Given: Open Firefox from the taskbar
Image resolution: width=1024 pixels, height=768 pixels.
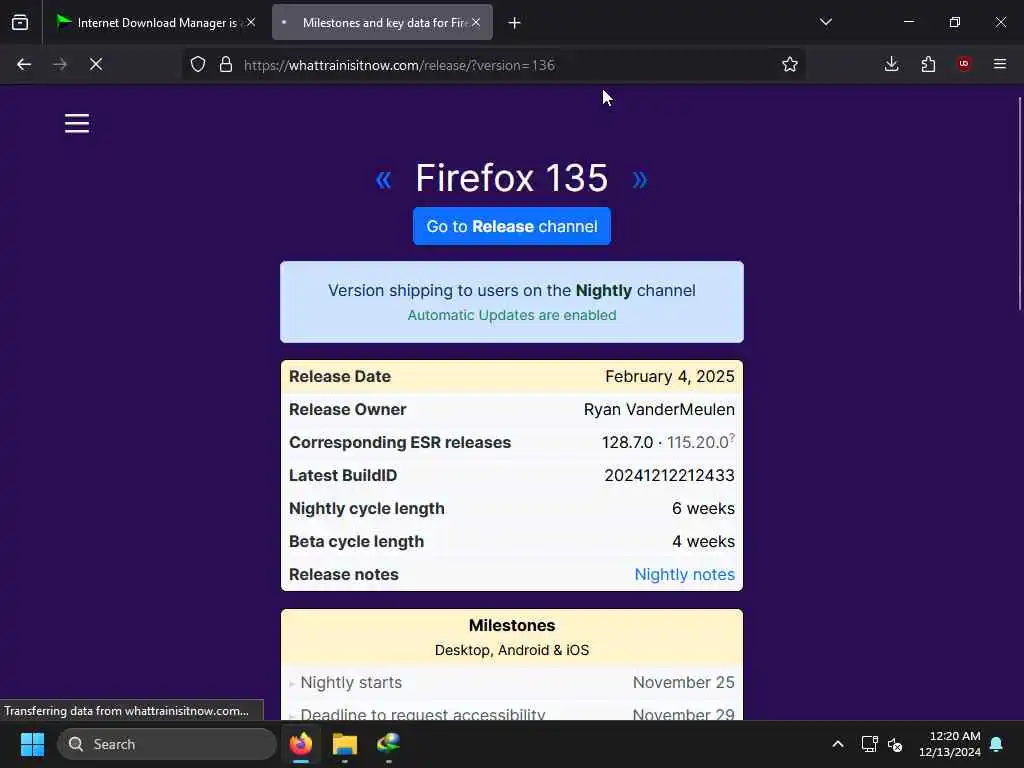Looking at the screenshot, I should tap(301, 744).
